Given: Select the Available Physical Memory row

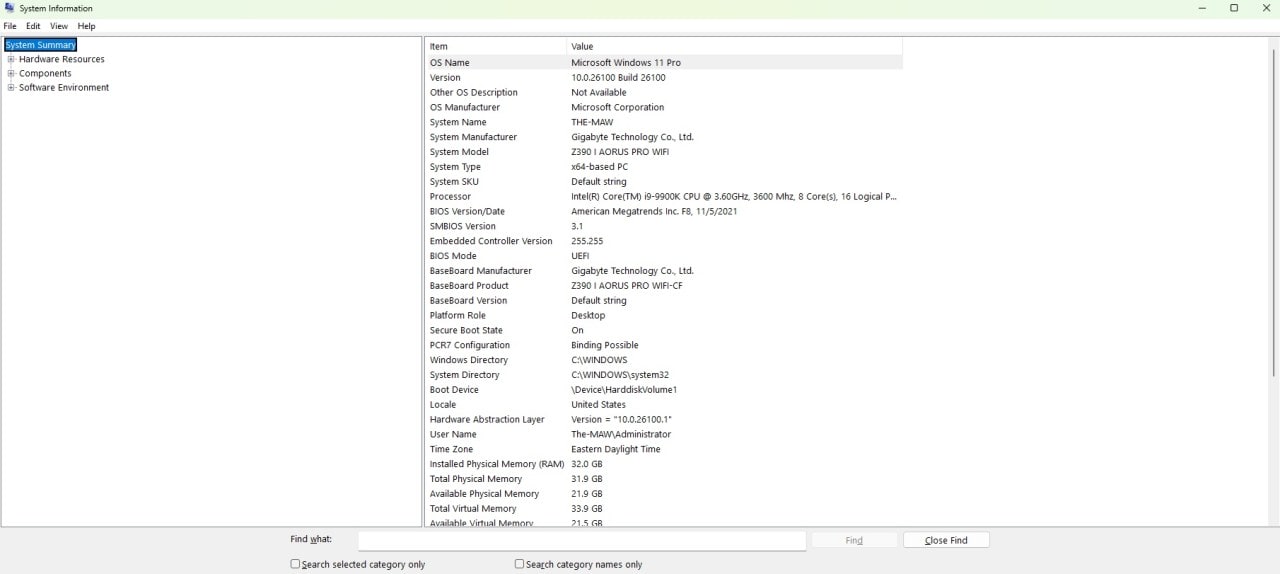Looking at the screenshot, I should [x=664, y=494].
